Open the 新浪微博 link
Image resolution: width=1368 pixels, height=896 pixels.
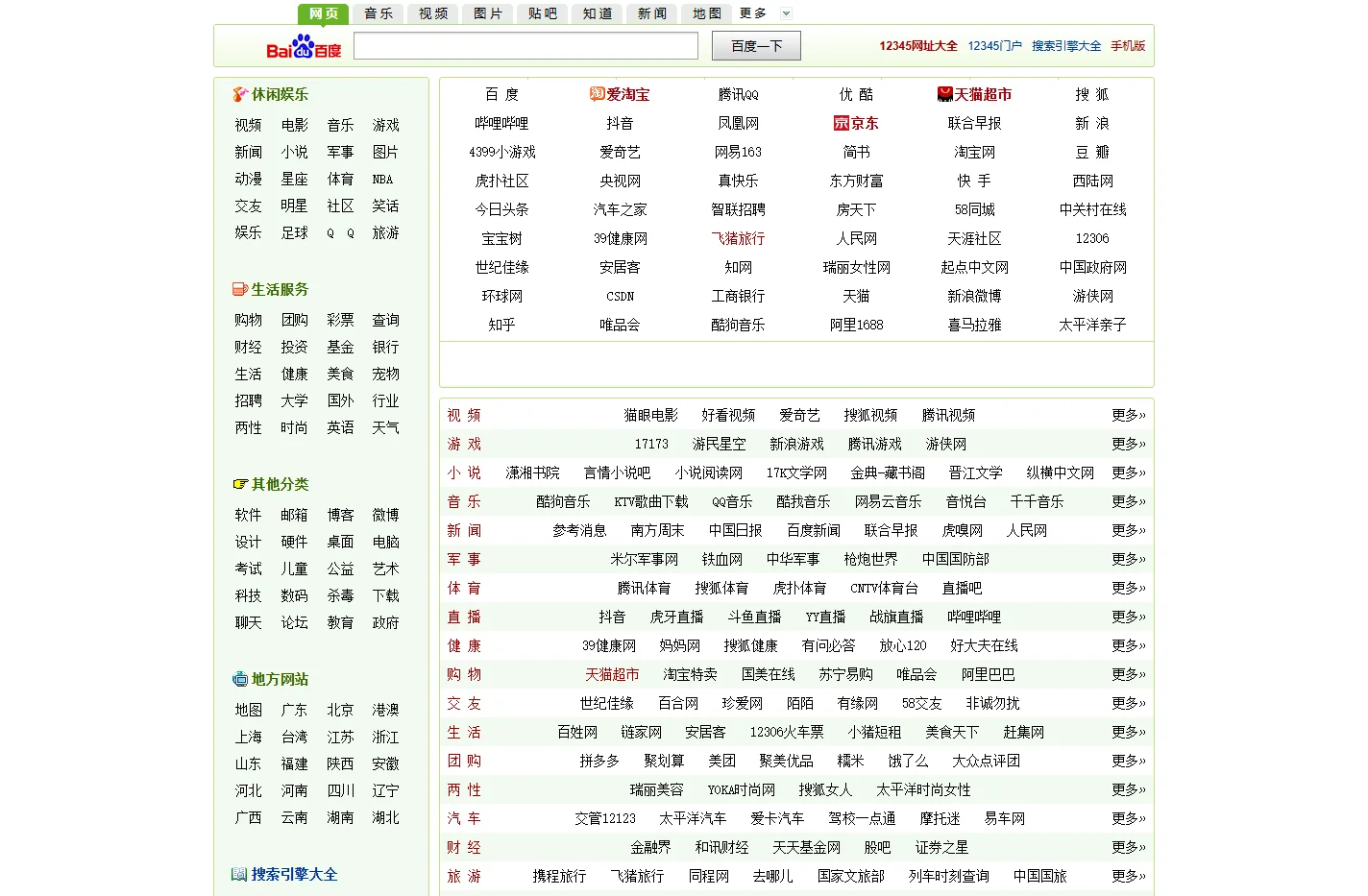tap(974, 296)
